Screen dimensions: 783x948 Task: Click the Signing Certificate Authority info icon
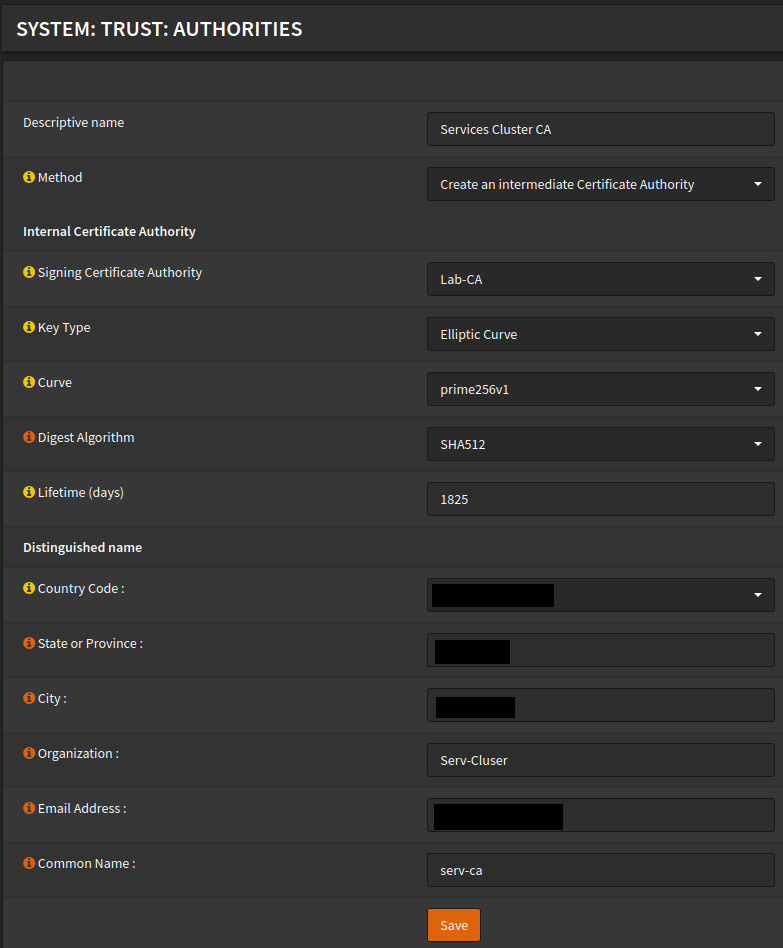click(x=29, y=273)
